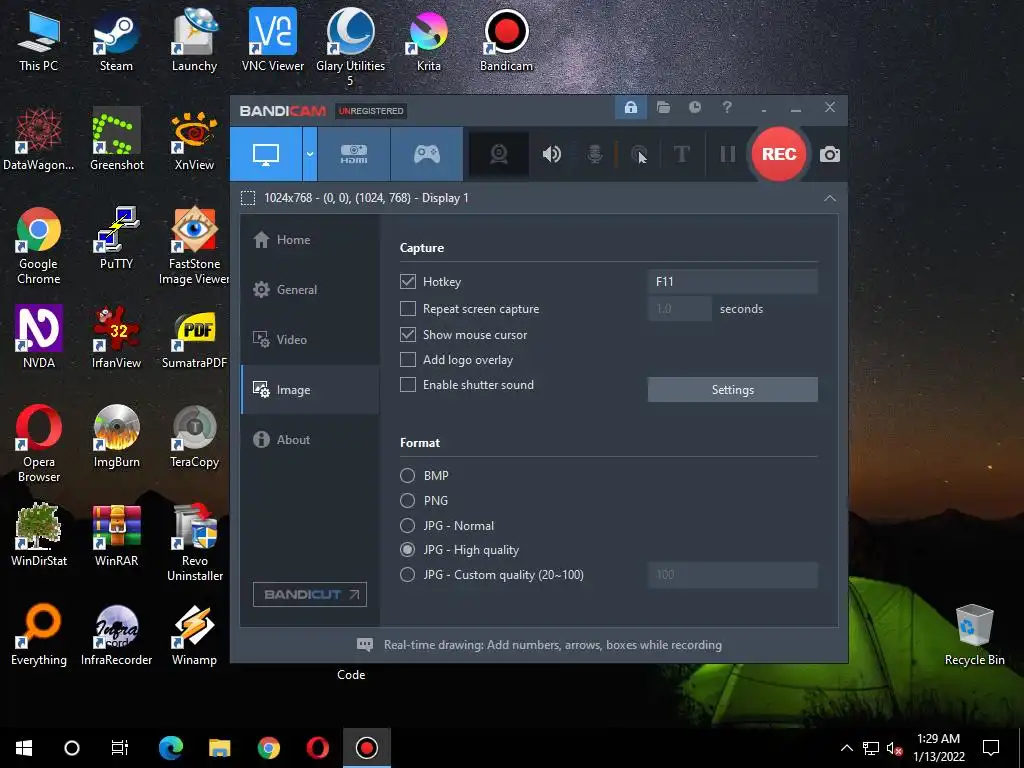Open WinRAR desktop icon
This screenshot has width=1024, height=768.
click(x=116, y=536)
